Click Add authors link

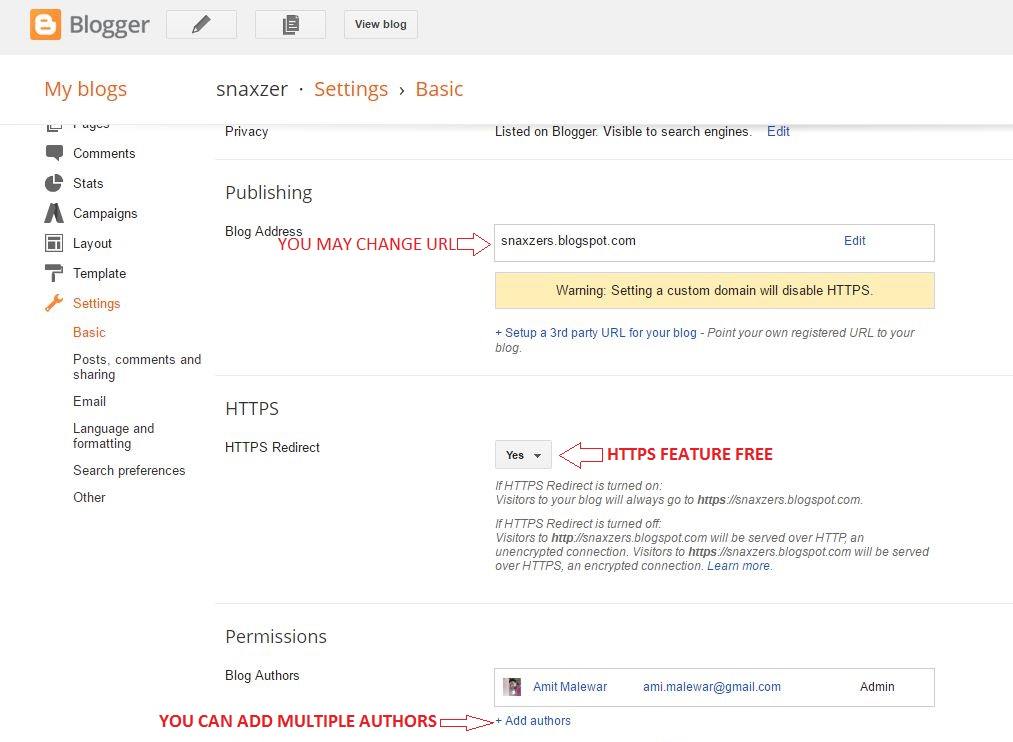(x=533, y=721)
